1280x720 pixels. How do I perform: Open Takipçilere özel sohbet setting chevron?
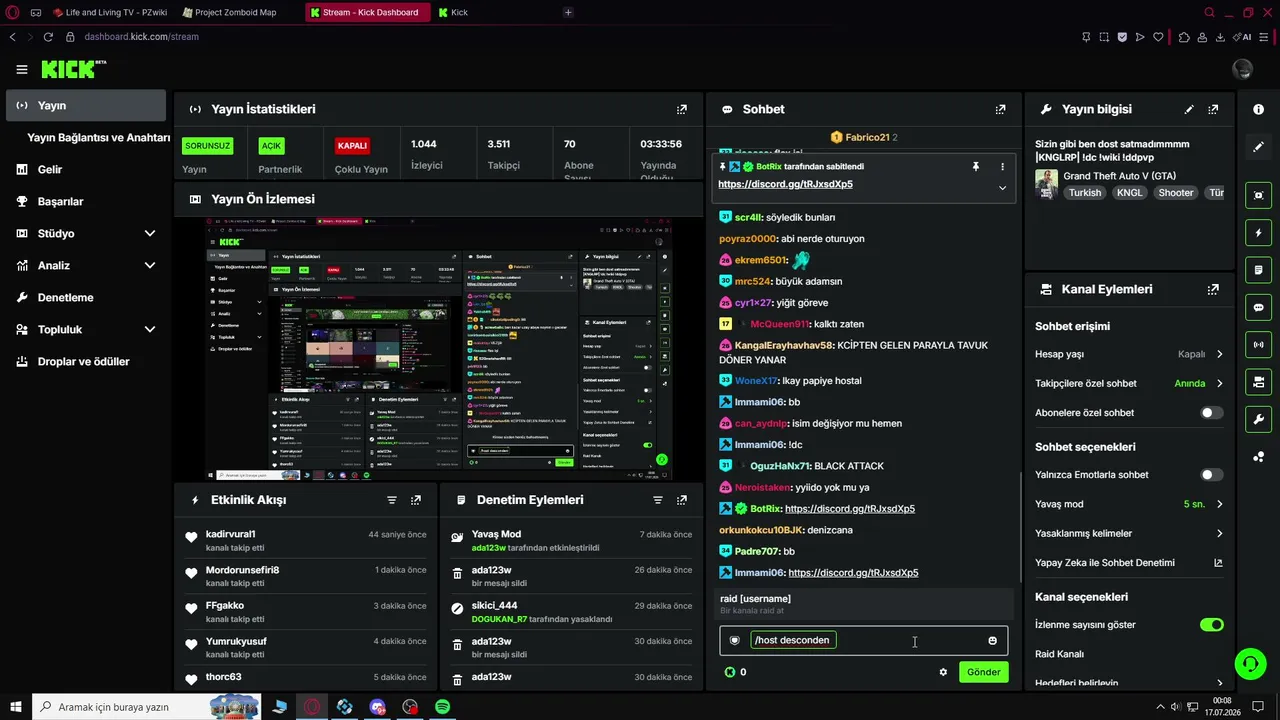click(1219, 383)
